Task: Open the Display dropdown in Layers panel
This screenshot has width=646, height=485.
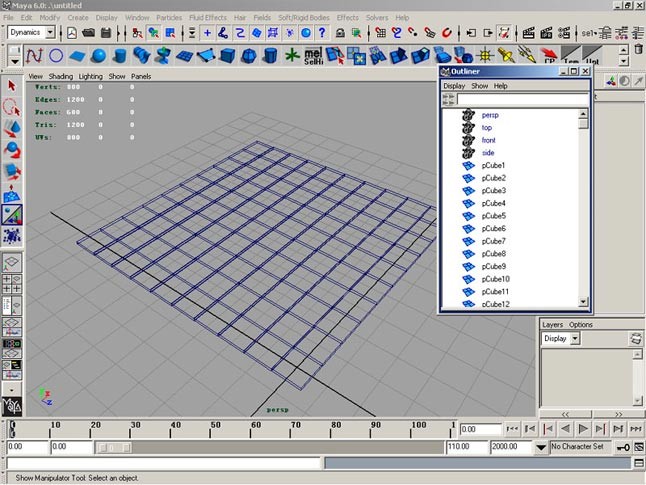Action: [x=575, y=339]
